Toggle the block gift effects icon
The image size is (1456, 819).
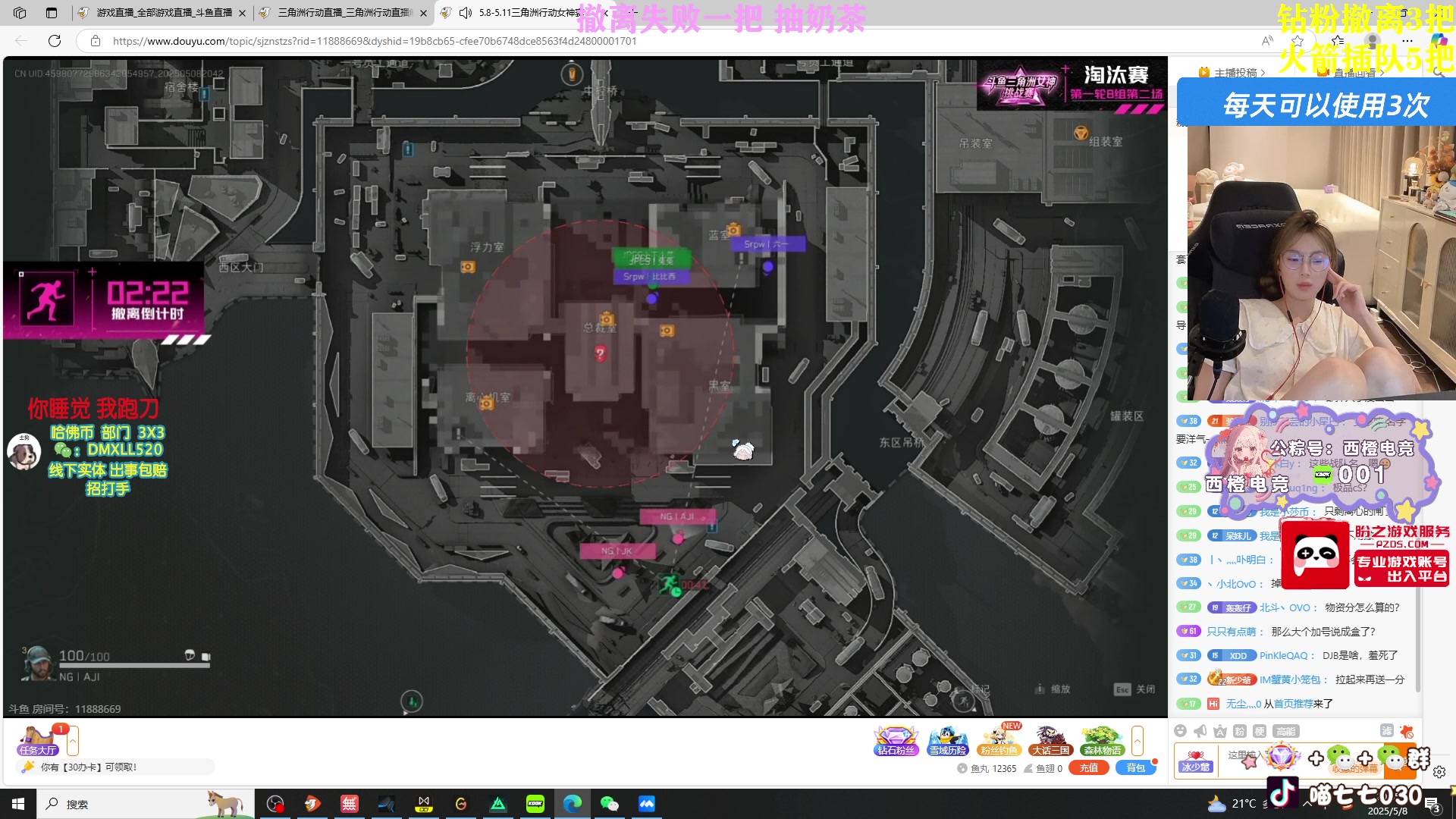[x=1407, y=731]
